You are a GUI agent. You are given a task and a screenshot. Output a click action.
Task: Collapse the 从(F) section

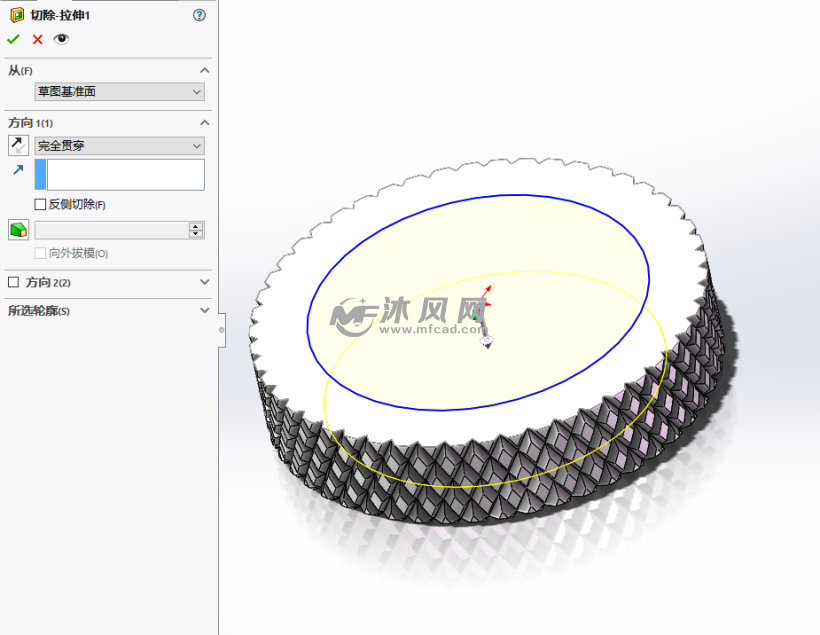tap(204, 70)
